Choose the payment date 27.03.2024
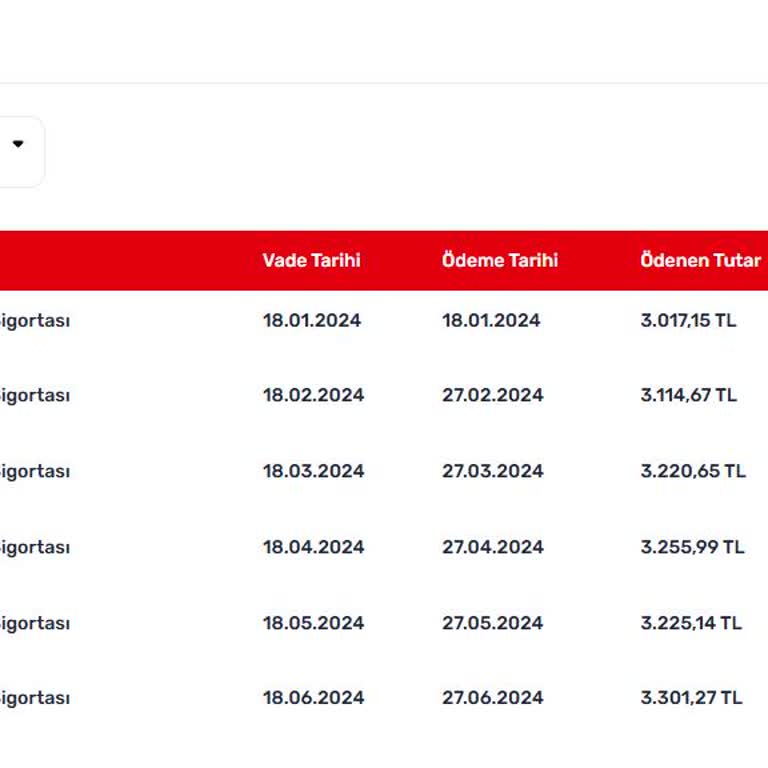The image size is (768, 768). click(x=492, y=471)
